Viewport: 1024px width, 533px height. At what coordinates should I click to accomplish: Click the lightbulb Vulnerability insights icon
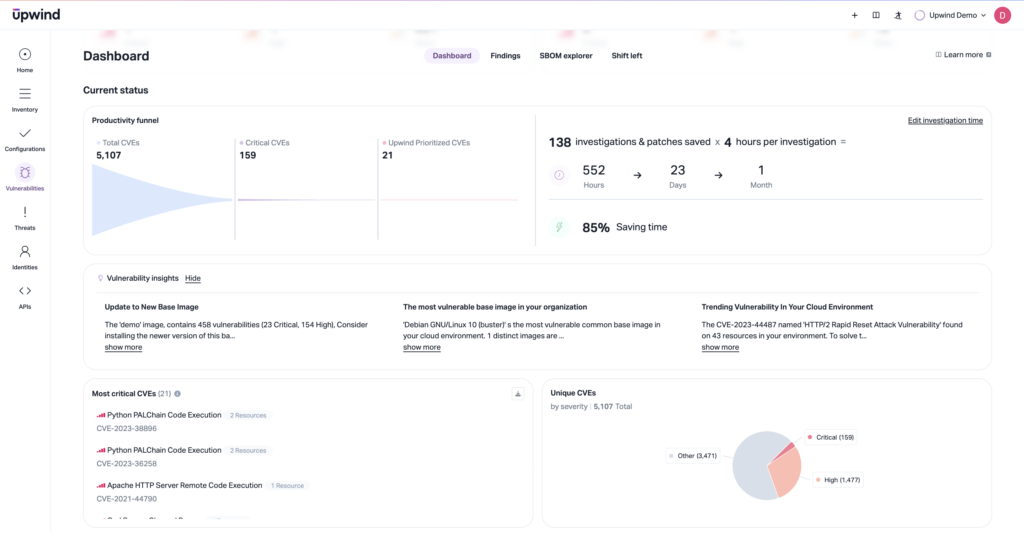click(101, 278)
